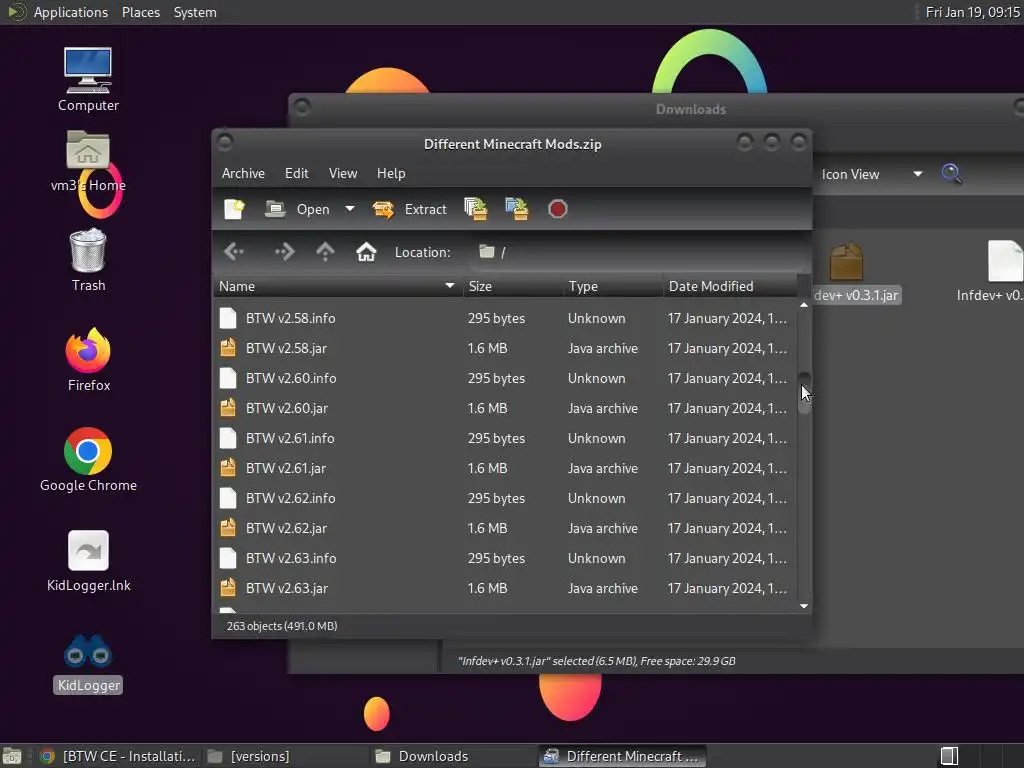The width and height of the screenshot is (1024, 768).
Task: Select the BTW v2.62.info entry
Action: click(505, 498)
